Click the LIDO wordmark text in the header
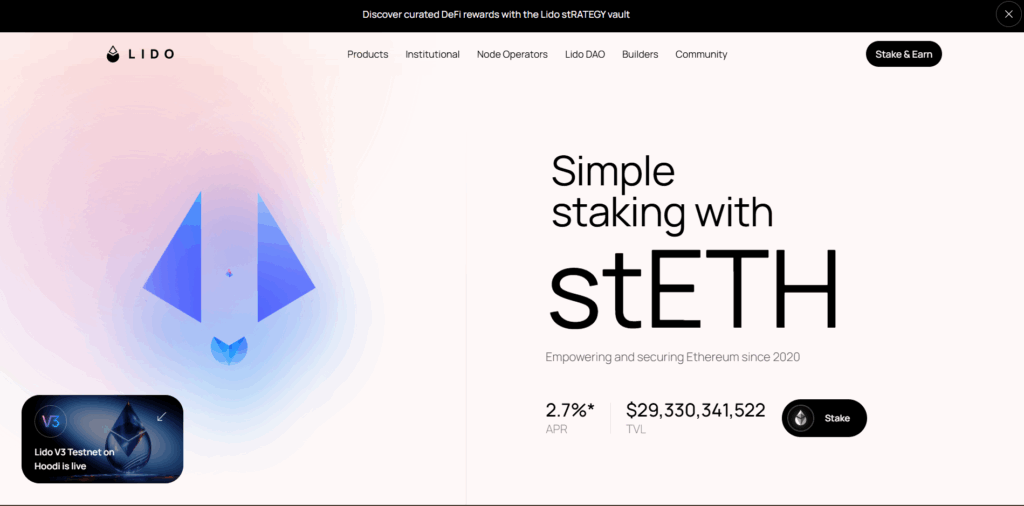The width and height of the screenshot is (1024, 506). tap(150, 54)
